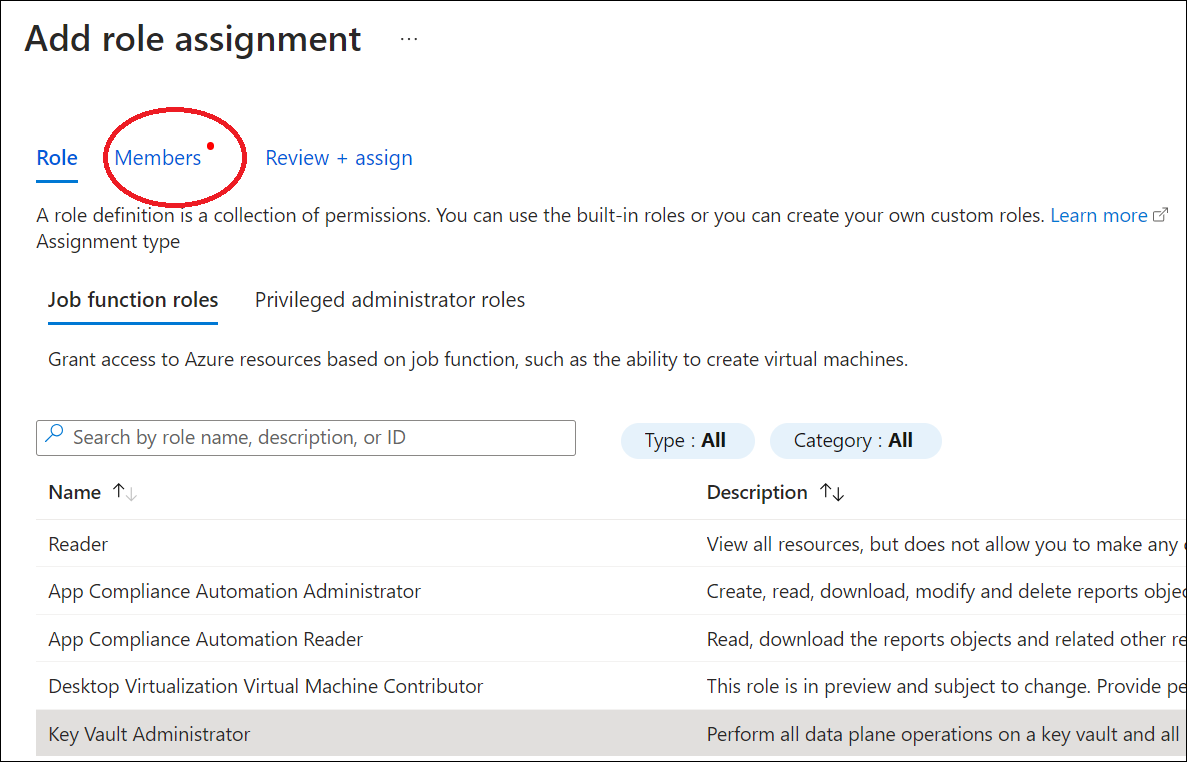
Task: Open the Learn more link
Action: tap(1098, 215)
